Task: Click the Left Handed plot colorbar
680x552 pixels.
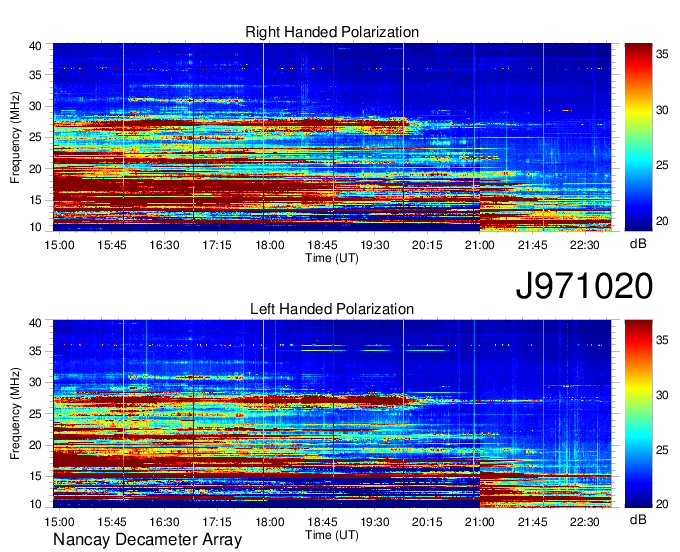Action: point(638,414)
